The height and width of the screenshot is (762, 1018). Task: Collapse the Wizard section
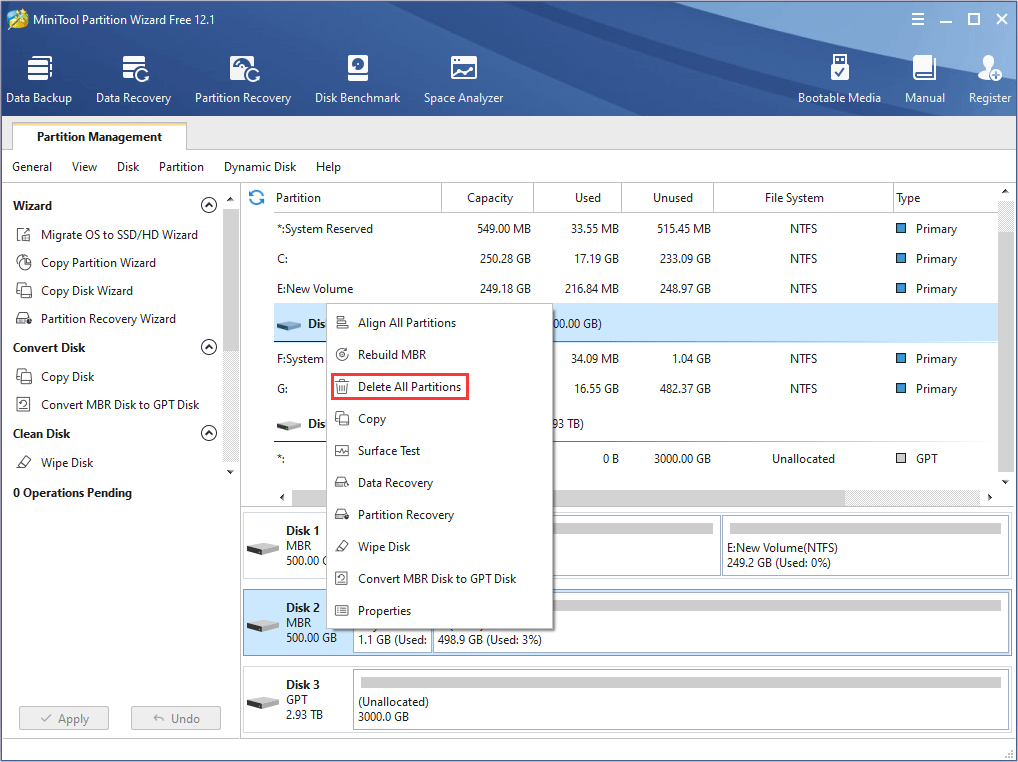(x=208, y=205)
